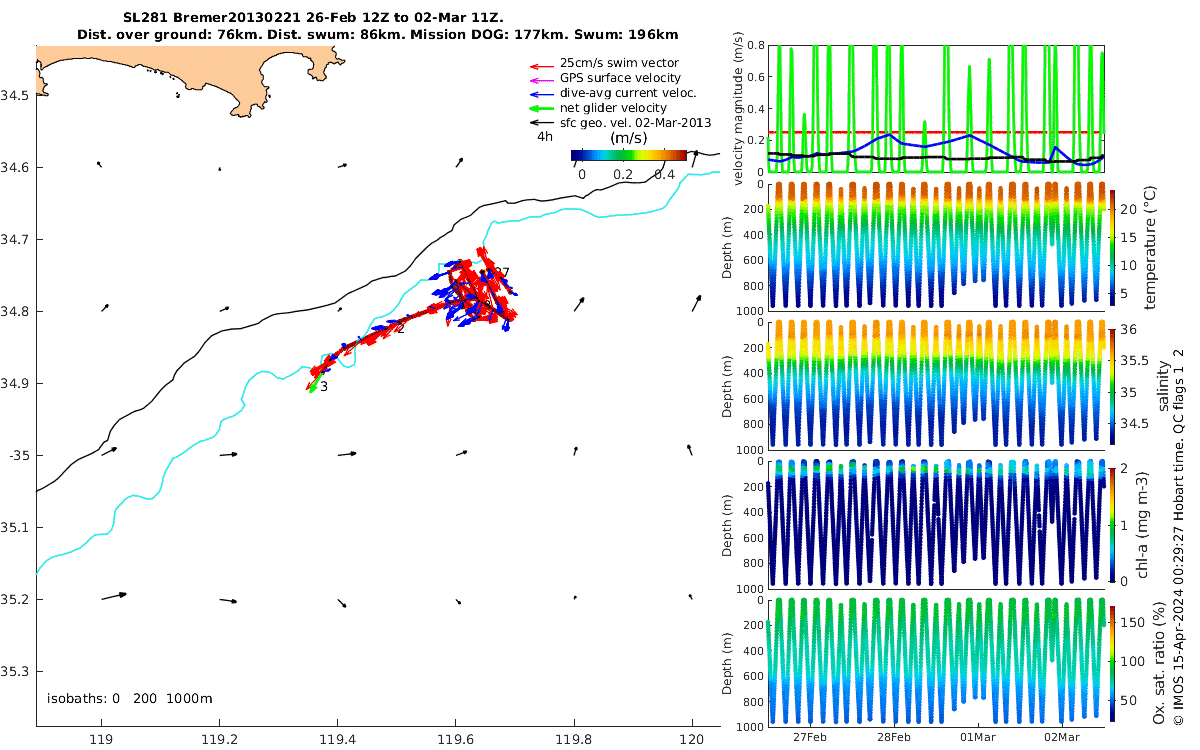Image resolution: width=1200 pixels, height=750 pixels.
Task: Click the '02Mar' time axis tick label
Action: 1062,737
